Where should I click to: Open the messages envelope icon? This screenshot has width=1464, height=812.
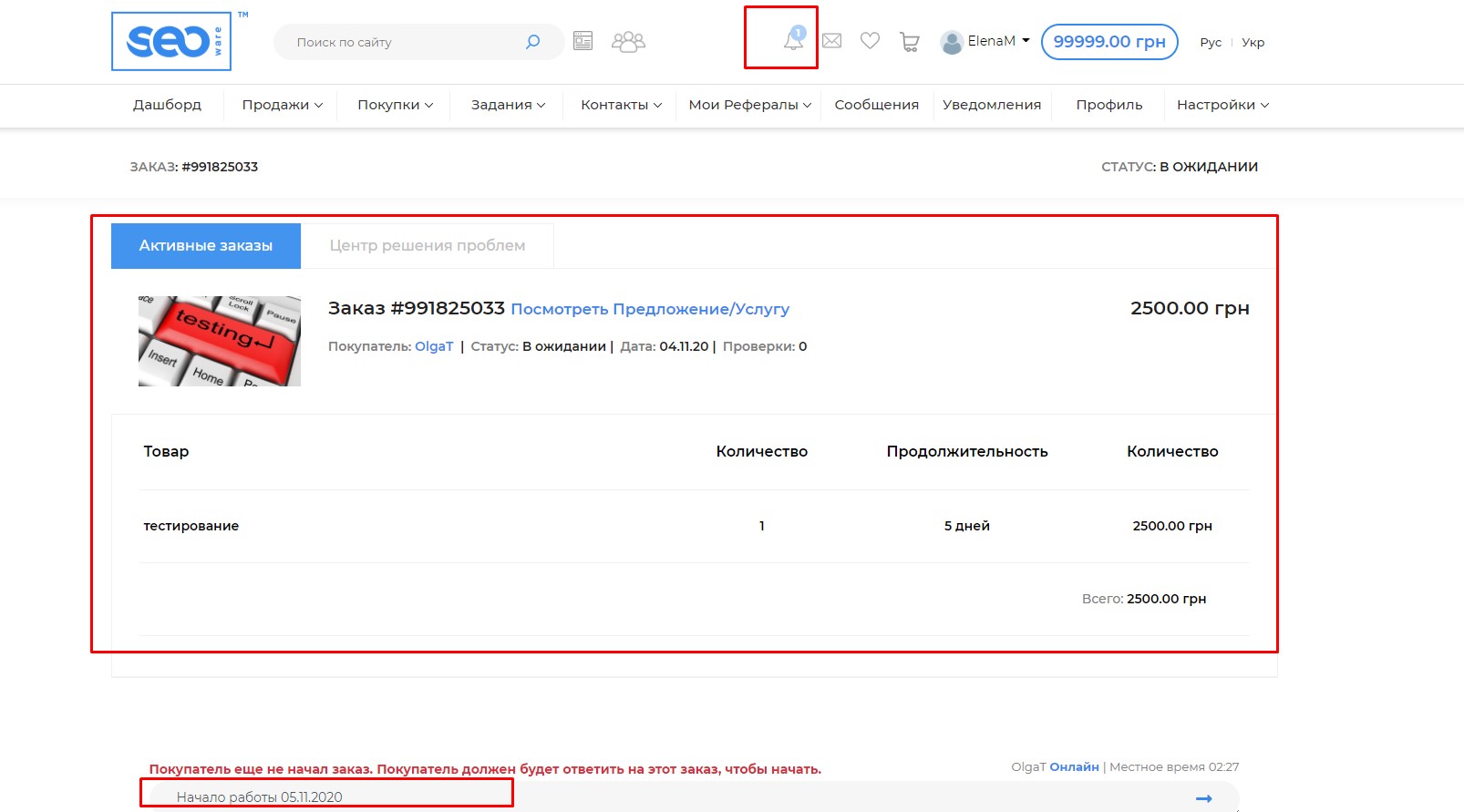click(x=831, y=41)
